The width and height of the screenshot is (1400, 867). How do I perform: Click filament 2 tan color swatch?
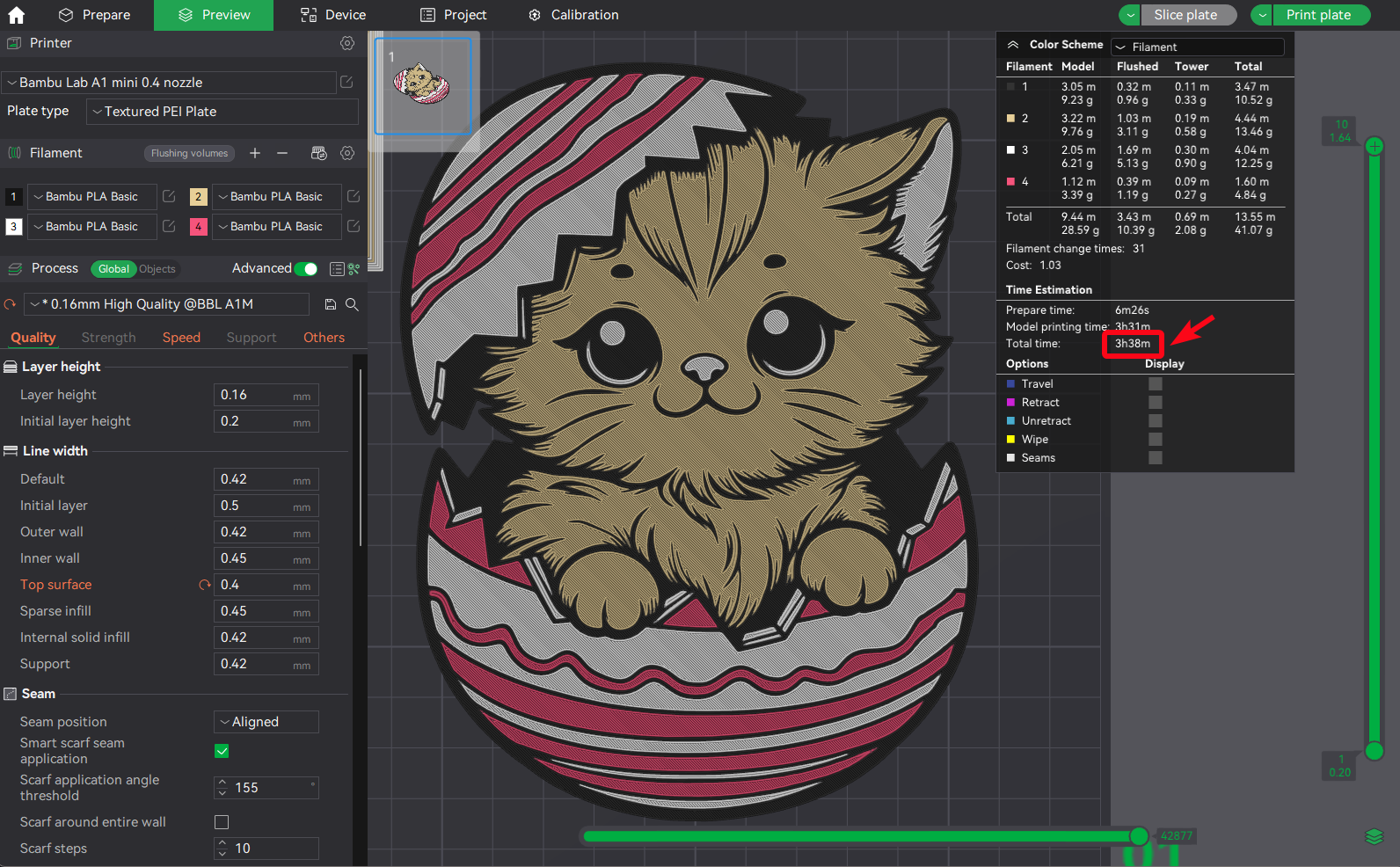click(199, 197)
